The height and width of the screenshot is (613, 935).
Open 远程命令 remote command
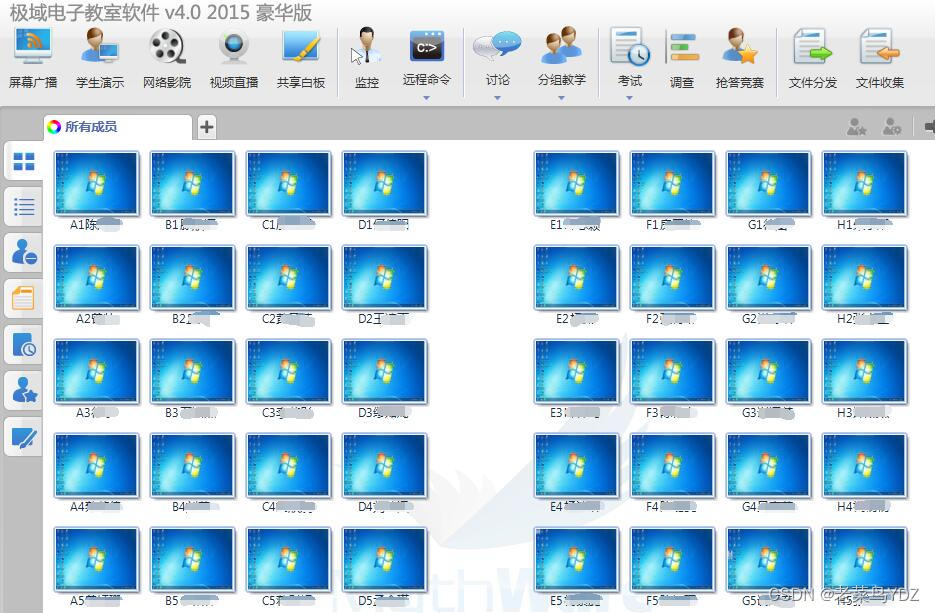click(x=426, y=57)
